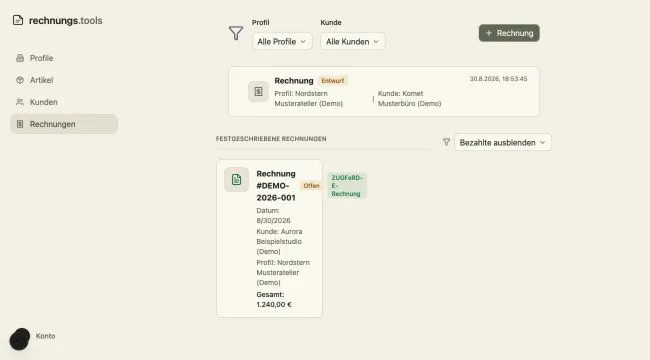Click the Offen status badge
The width and height of the screenshot is (650, 360).
(x=311, y=186)
